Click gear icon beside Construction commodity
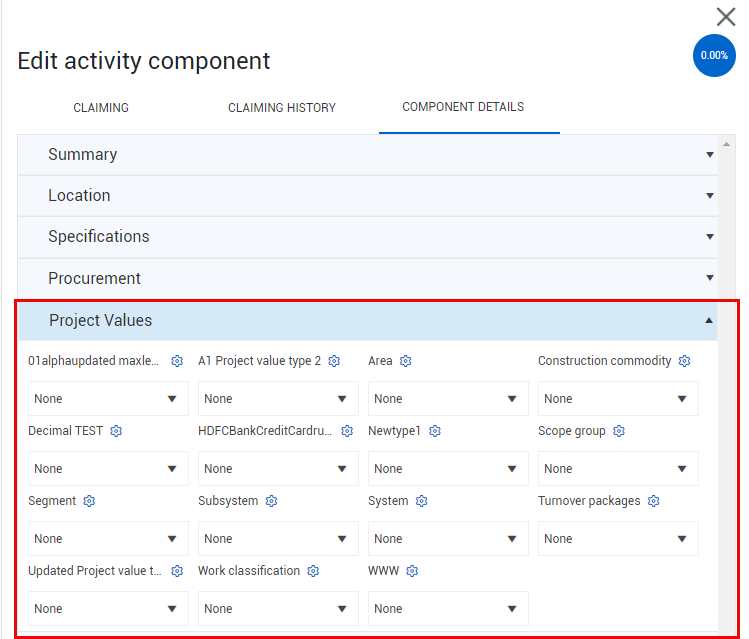 (685, 361)
